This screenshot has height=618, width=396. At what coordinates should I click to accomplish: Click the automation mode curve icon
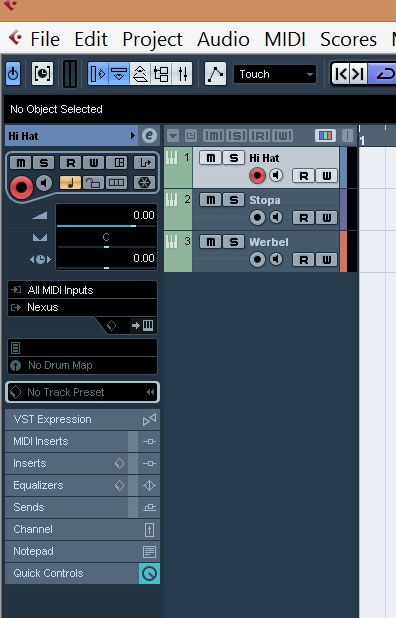[215, 73]
